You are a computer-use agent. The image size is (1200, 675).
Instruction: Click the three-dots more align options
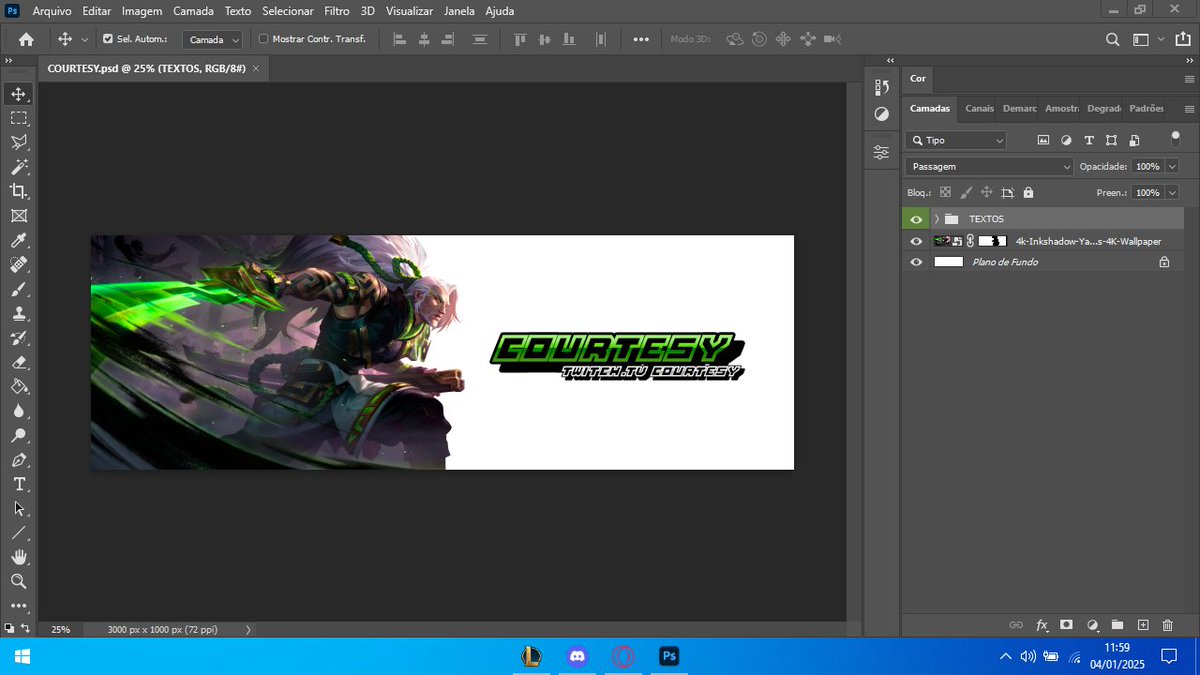641,39
